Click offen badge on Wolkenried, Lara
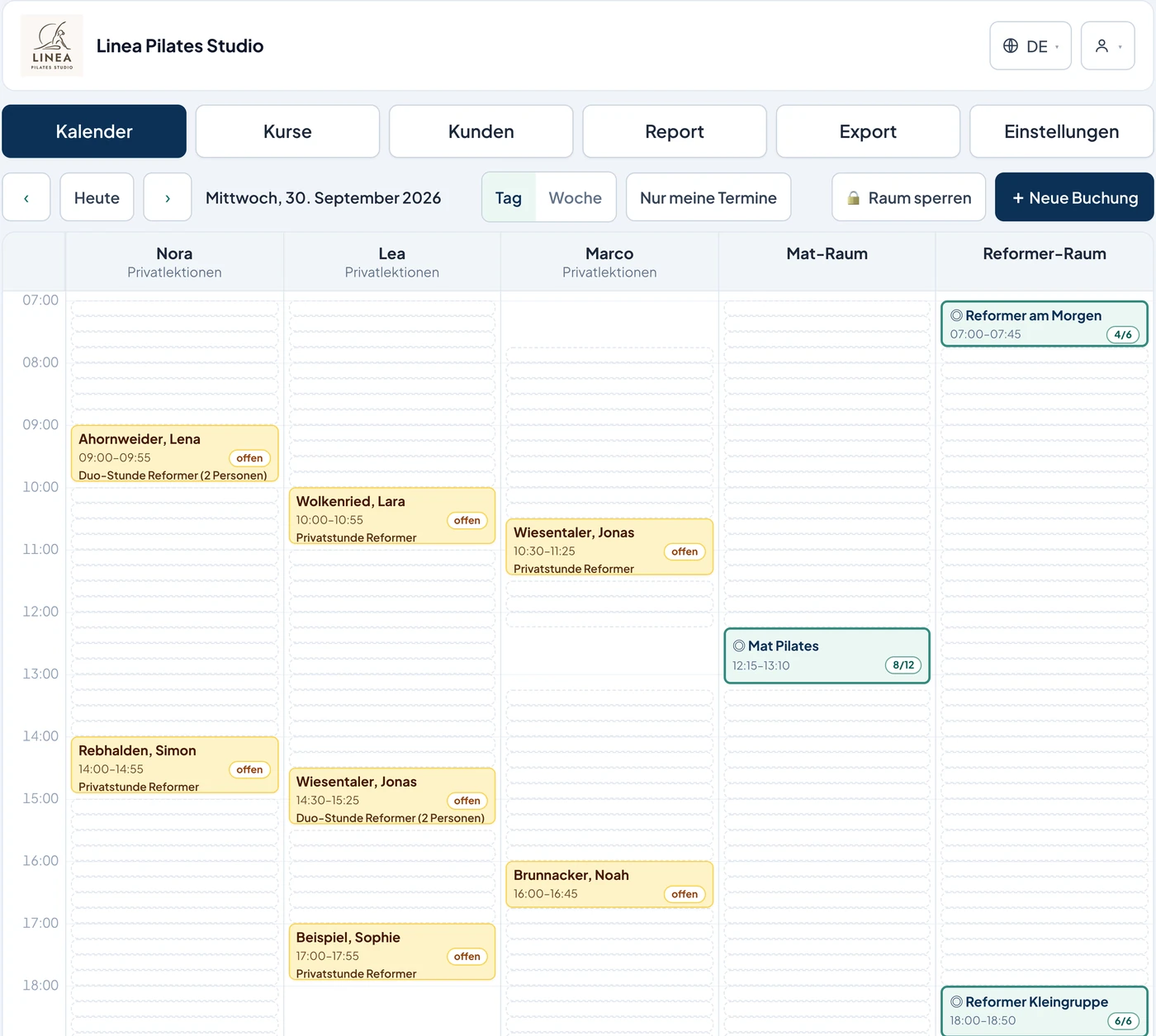This screenshot has width=1156, height=1036. 467,520
